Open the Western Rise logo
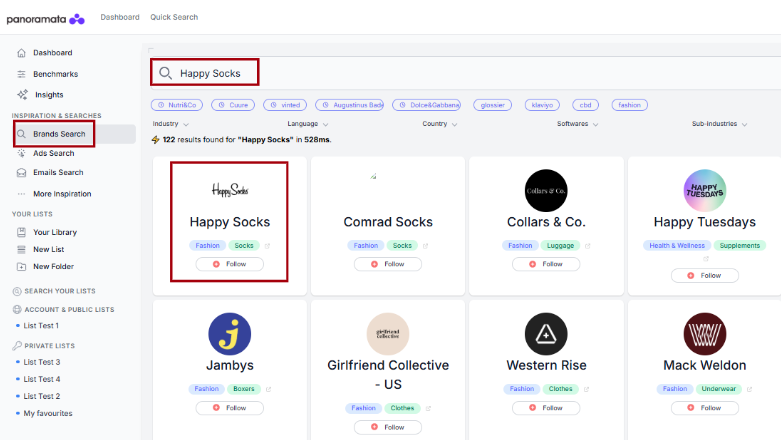The width and height of the screenshot is (781, 440). pyautogui.click(x=546, y=334)
